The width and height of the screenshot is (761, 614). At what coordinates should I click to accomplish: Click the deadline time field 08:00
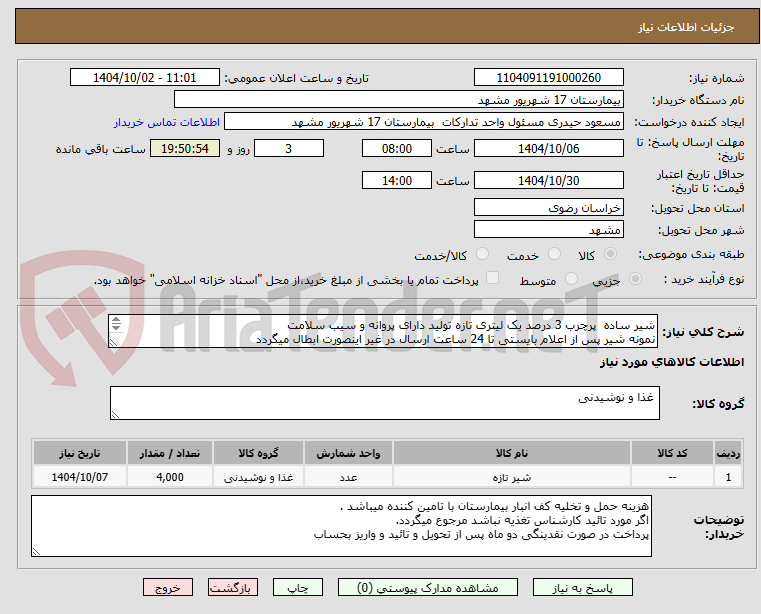[397, 149]
